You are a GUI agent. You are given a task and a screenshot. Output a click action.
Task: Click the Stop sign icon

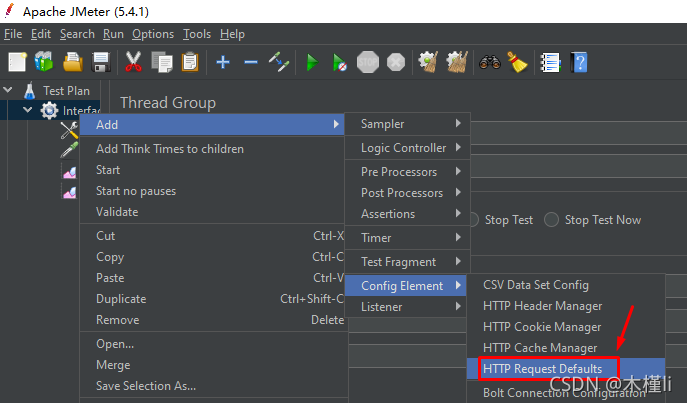(368, 62)
